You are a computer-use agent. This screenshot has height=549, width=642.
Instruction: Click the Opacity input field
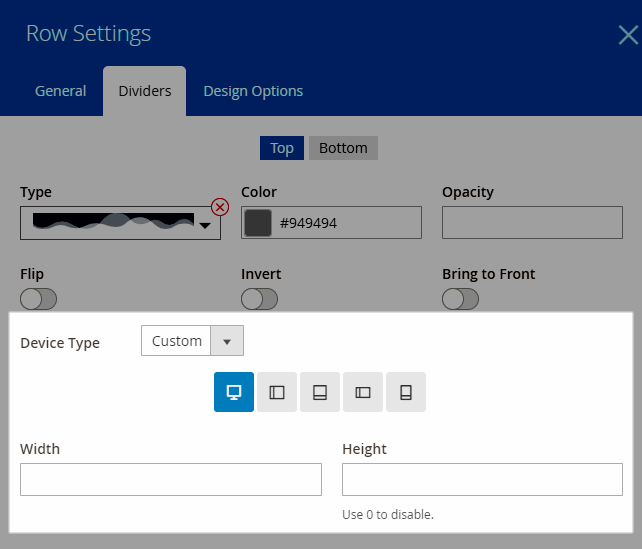532,222
